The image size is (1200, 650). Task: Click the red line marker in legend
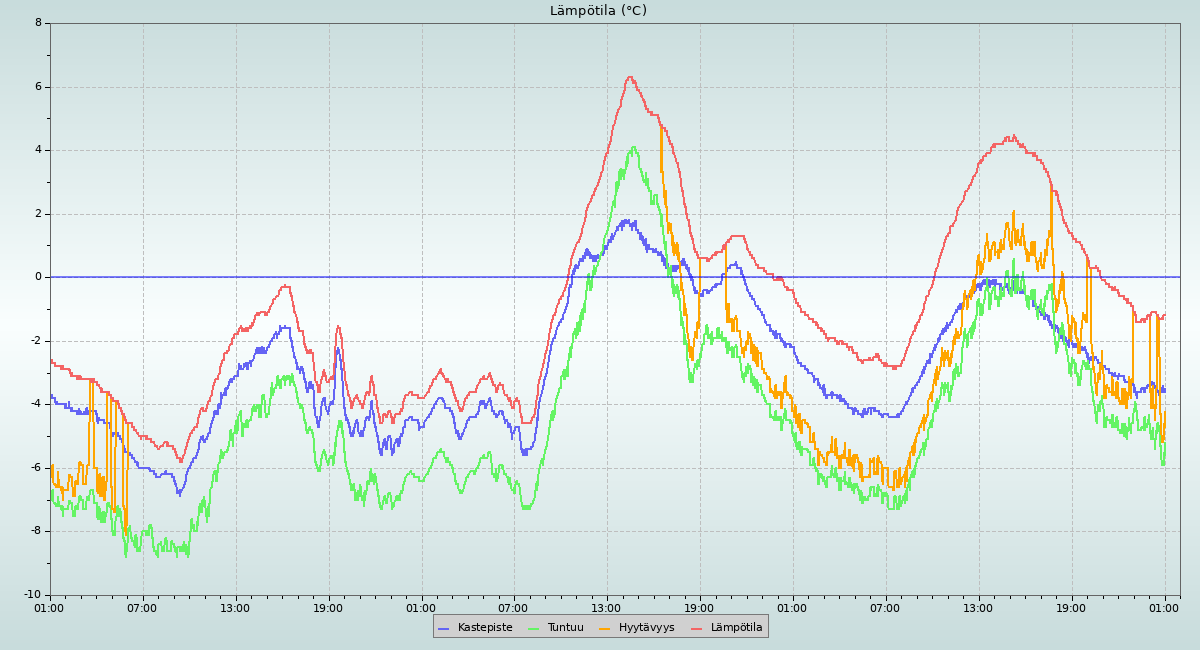697,628
